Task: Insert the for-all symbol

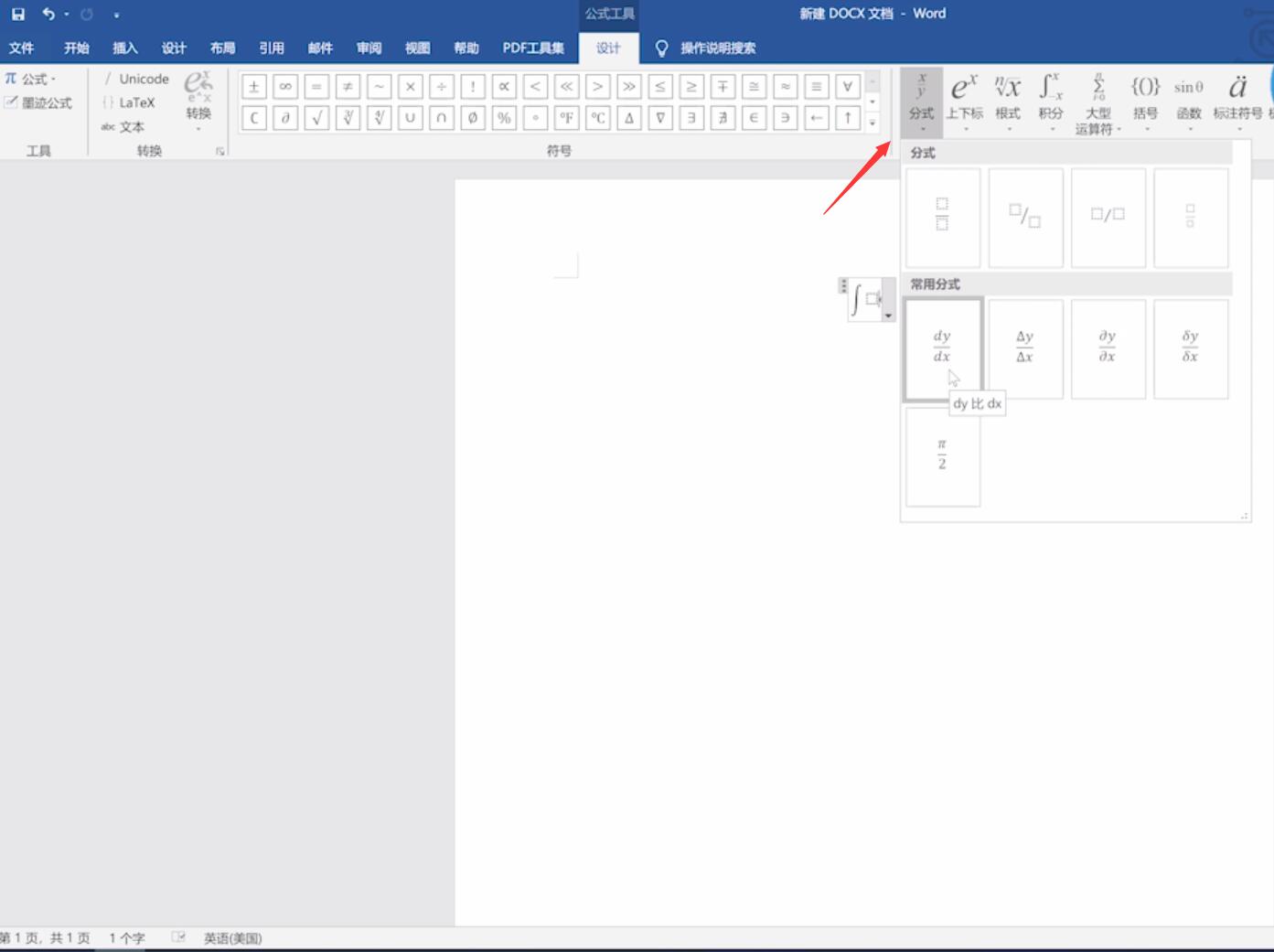Action: click(848, 87)
